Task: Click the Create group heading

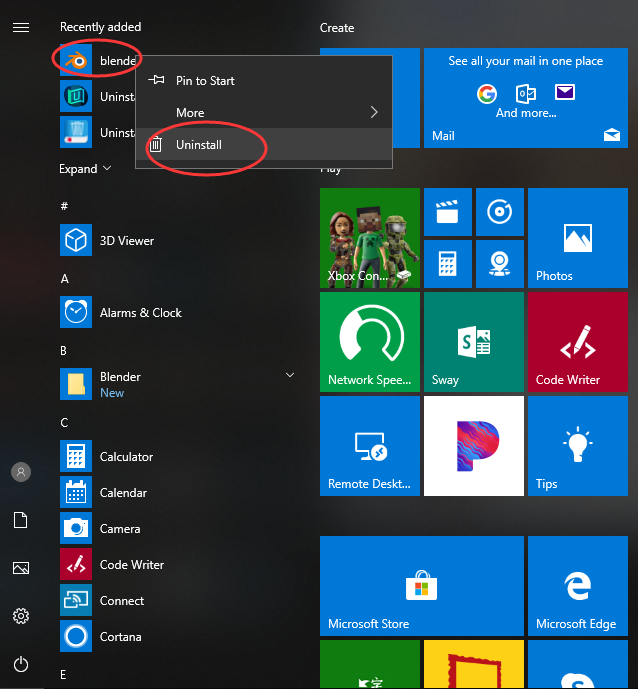Action: tap(337, 28)
